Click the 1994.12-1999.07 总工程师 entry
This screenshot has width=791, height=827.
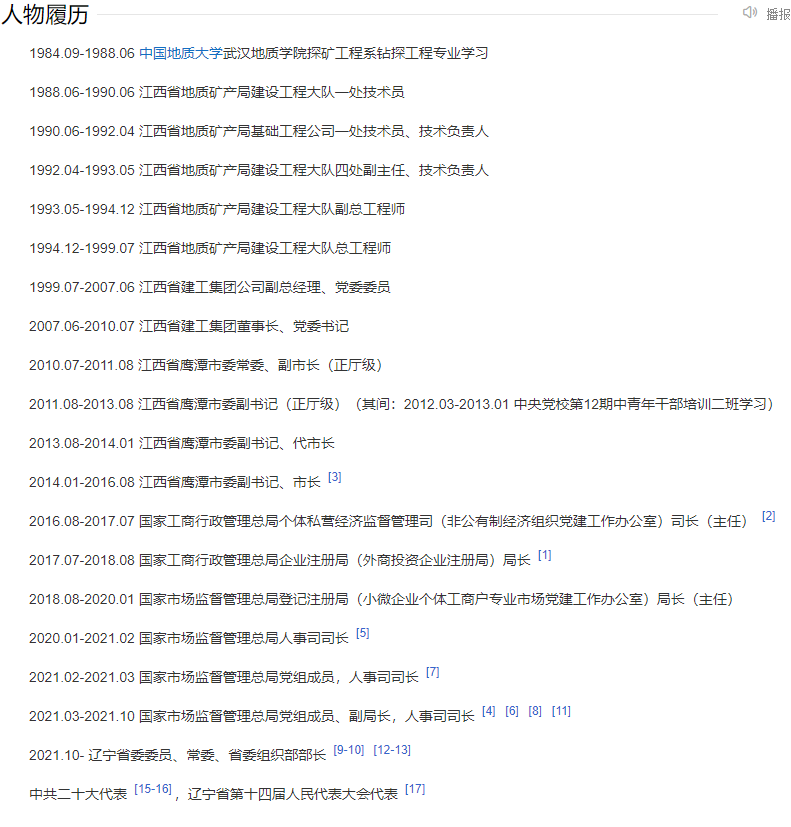click(x=210, y=248)
